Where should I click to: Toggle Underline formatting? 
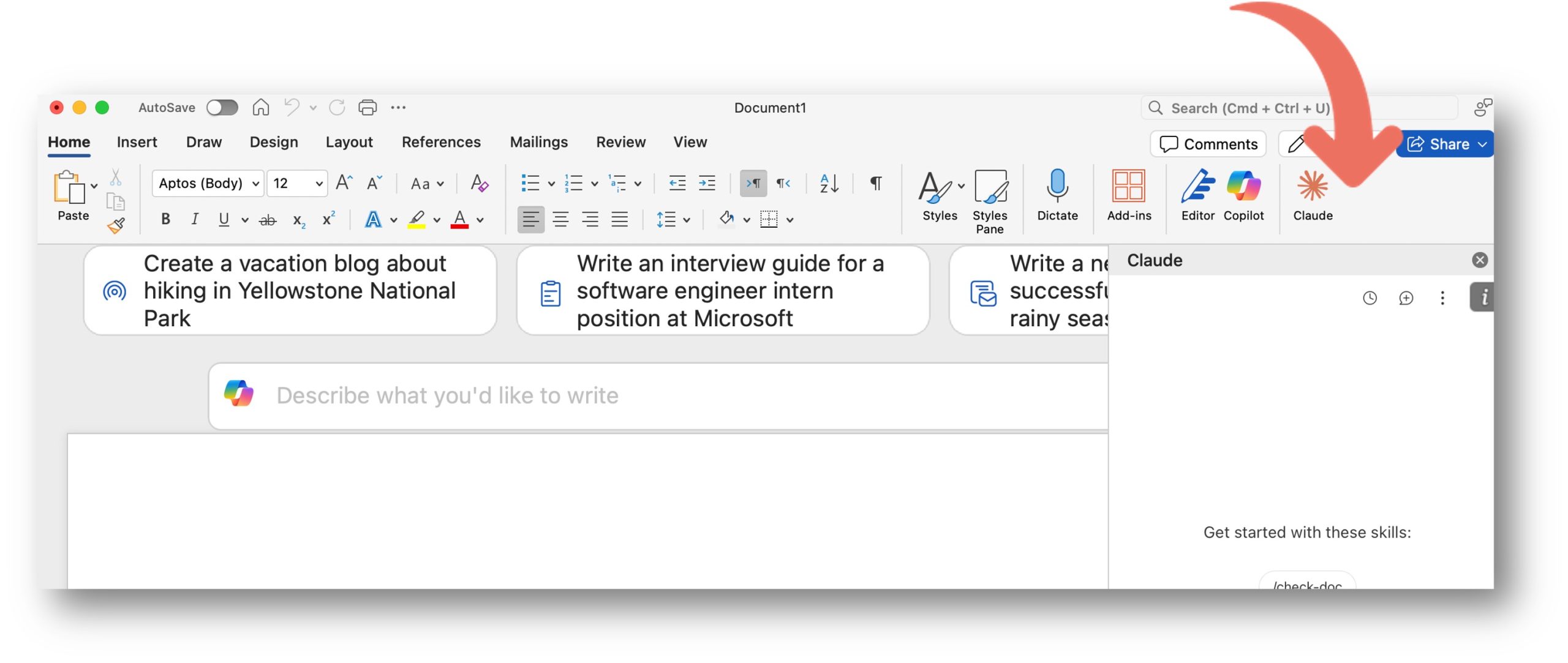(224, 219)
